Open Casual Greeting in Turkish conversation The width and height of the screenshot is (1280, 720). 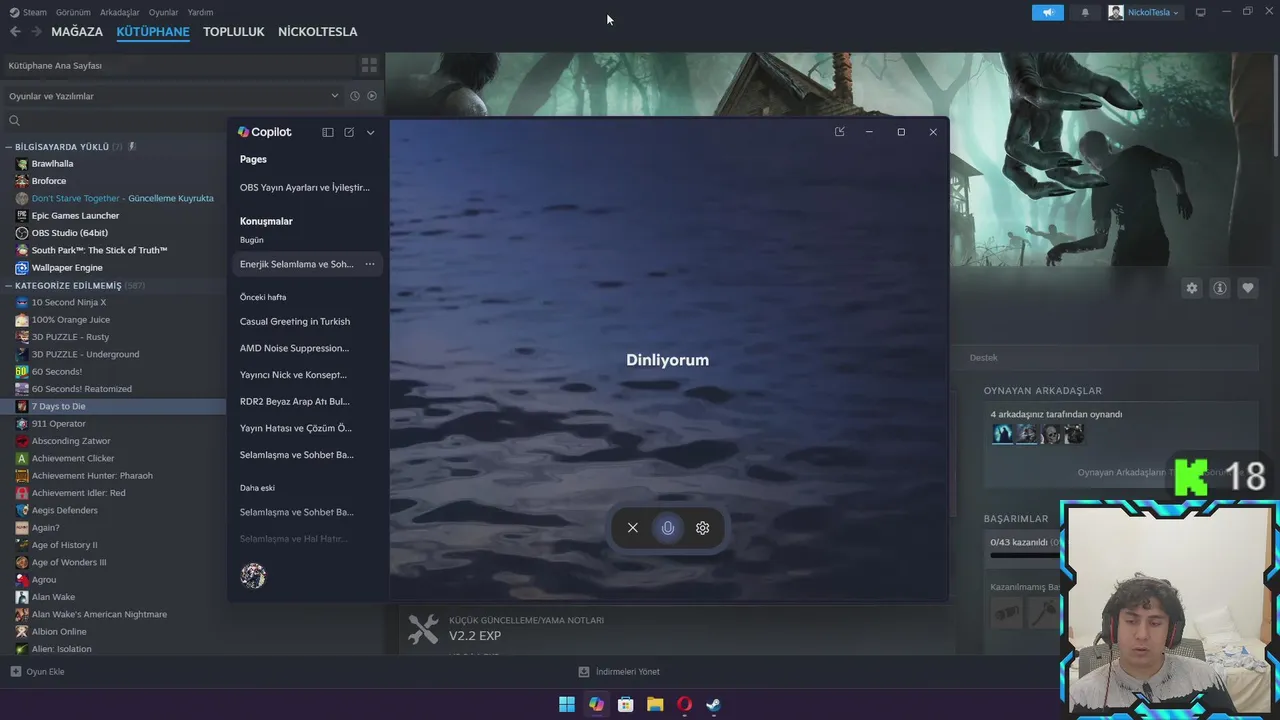(295, 321)
